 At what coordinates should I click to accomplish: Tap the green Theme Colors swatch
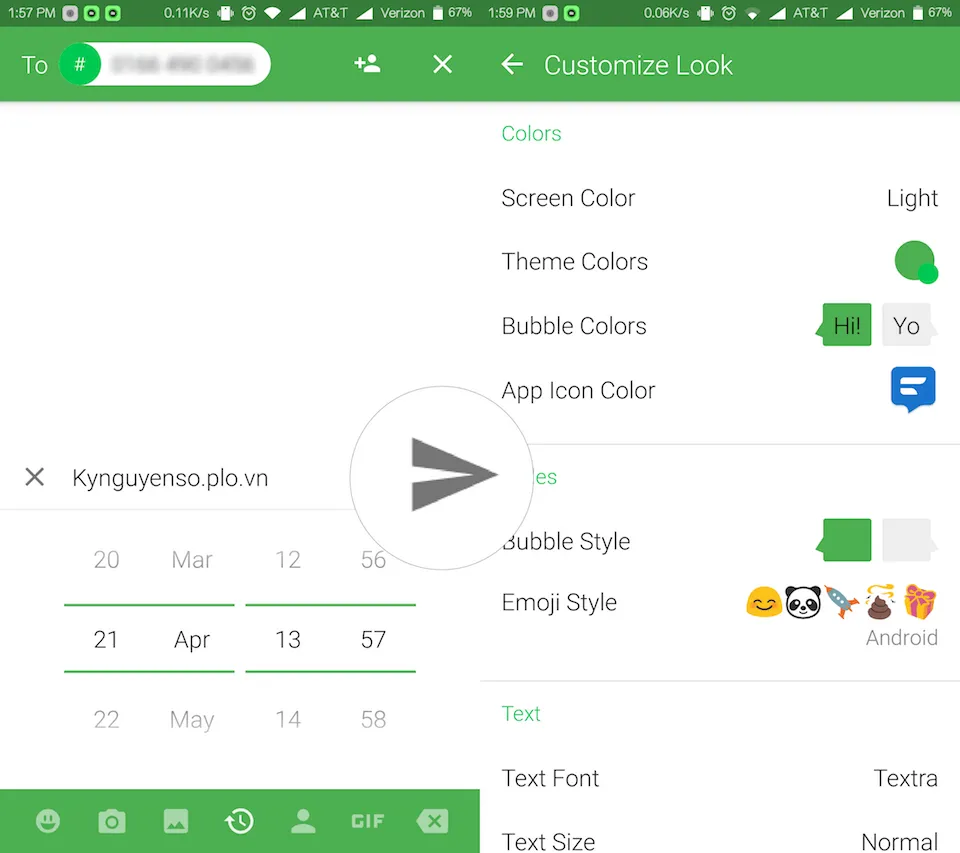coord(915,262)
